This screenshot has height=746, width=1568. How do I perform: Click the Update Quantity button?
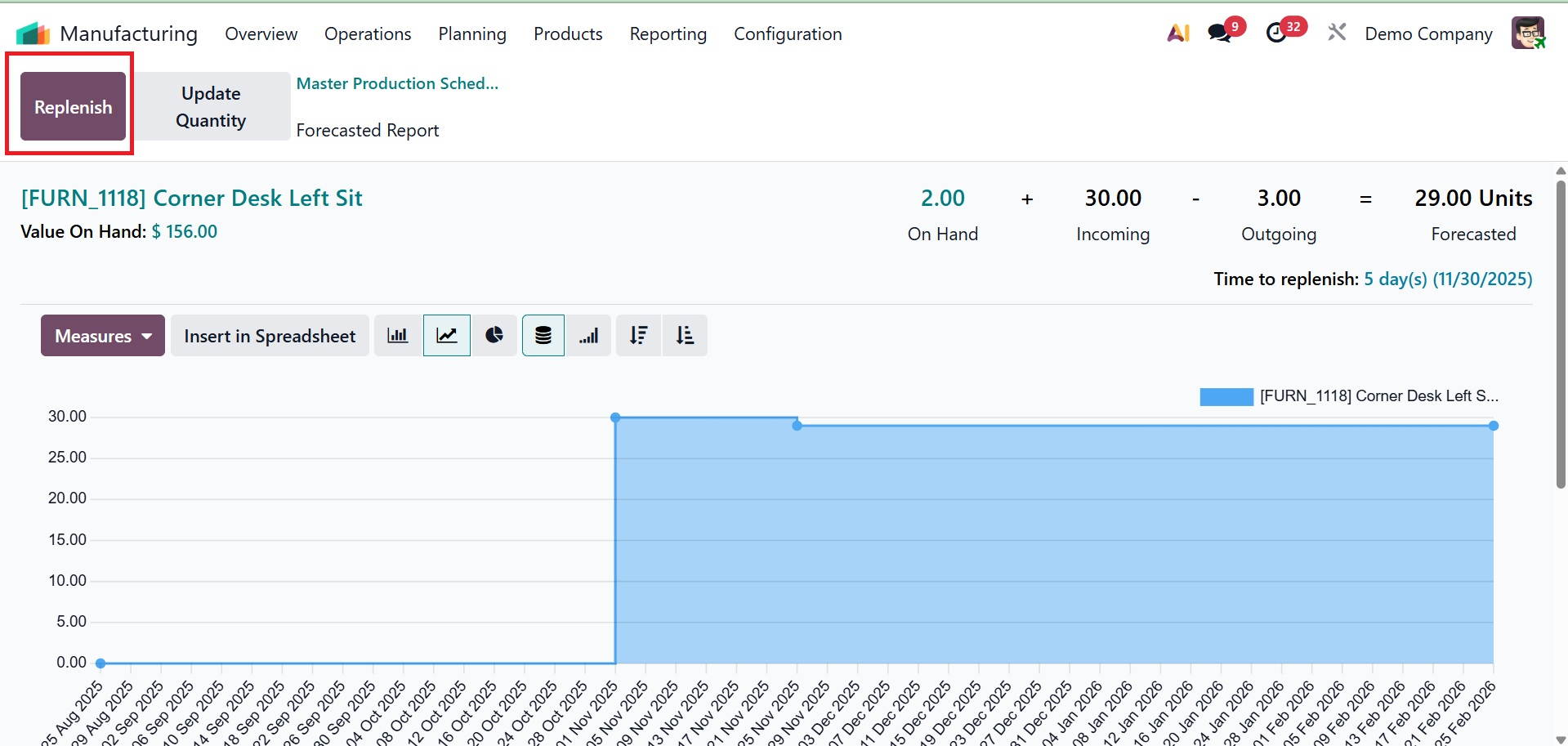[211, 106]
